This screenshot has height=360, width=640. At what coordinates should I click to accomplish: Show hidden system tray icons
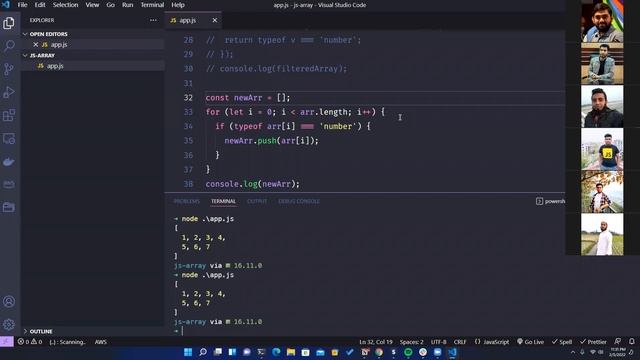click(573, 352)
